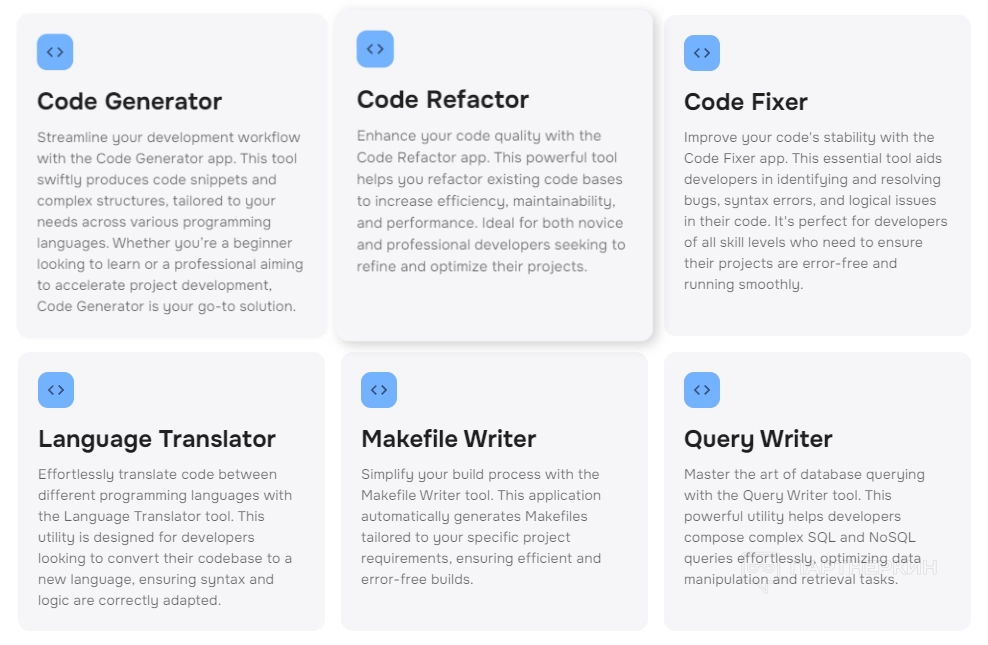The width and height of the screenshot is (988, 645).
Task: Go to the Code Fixer heading
Action: point(746,102)
